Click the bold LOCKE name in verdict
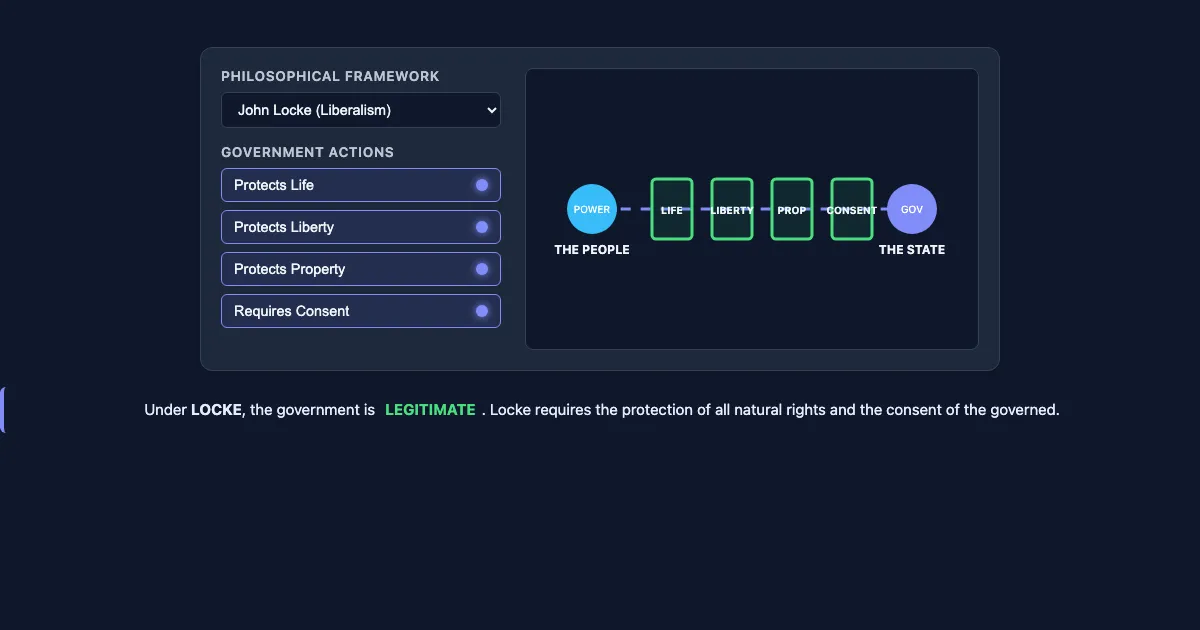Screen dimensions: 1200x630 pos(216,410)
